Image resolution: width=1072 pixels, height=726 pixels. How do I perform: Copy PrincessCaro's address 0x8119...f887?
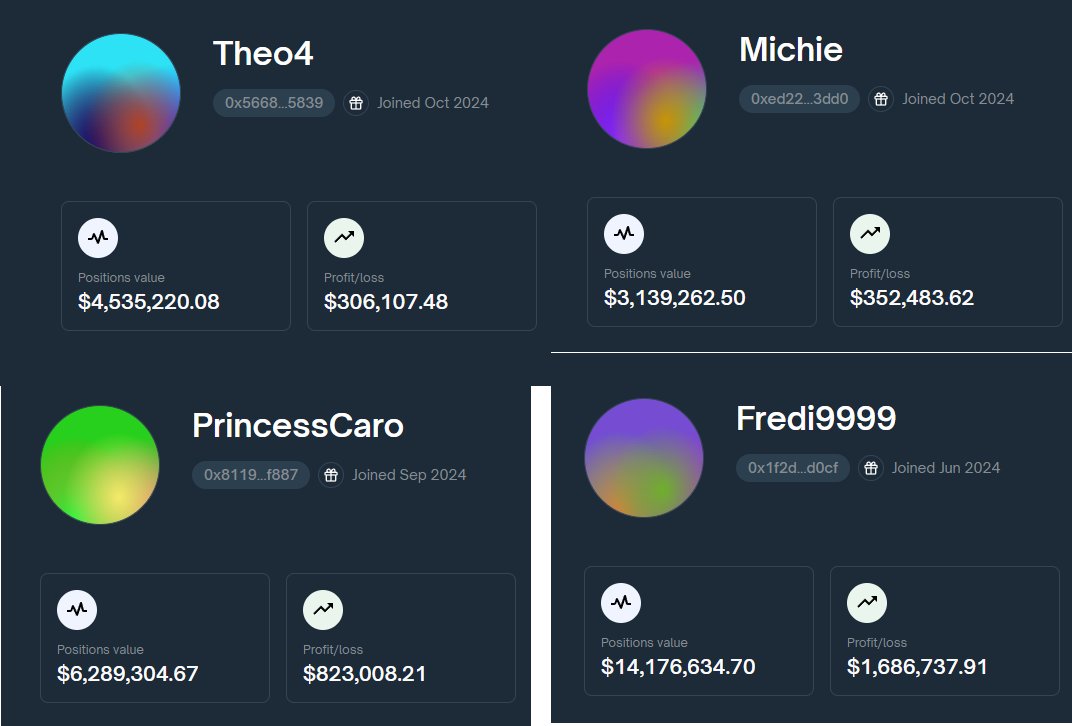pyautogui.click(x=251, y=475)
